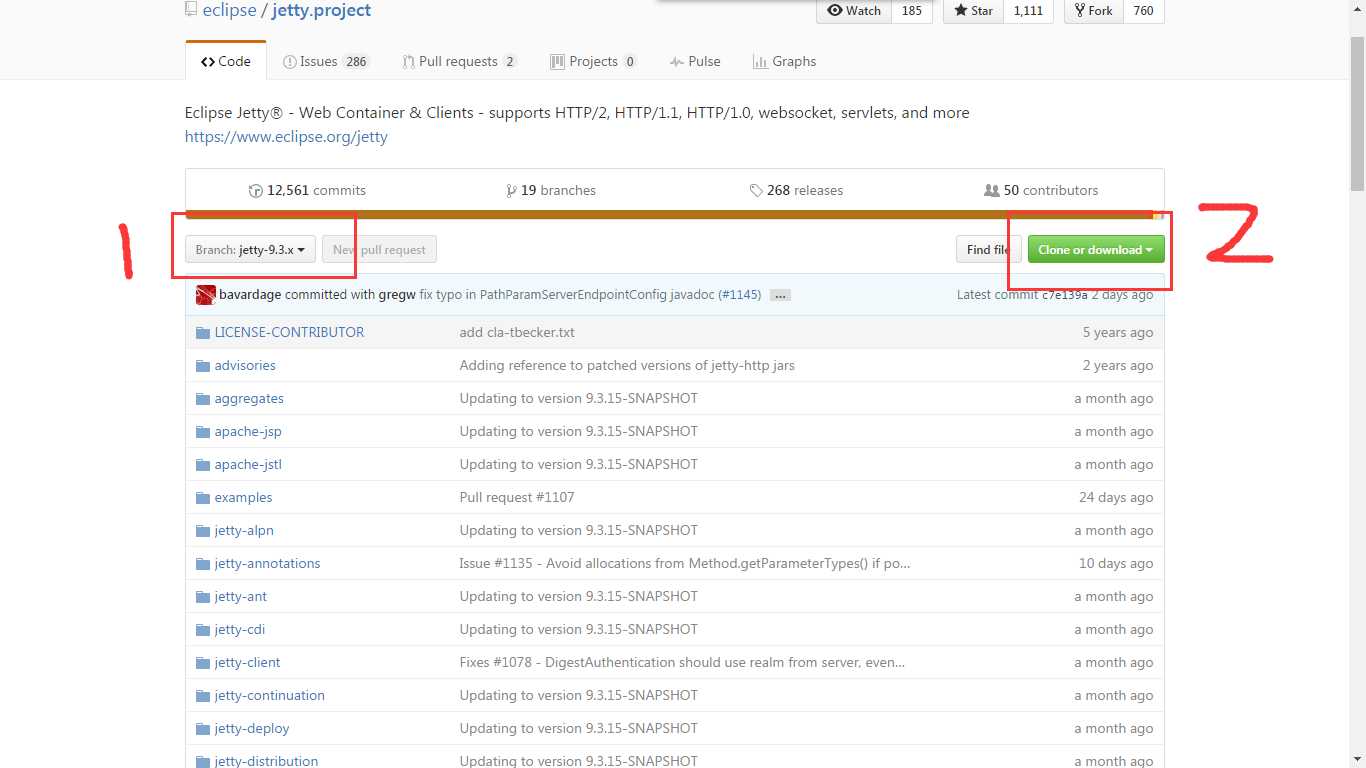
Task: Open the aggregates folder
Action: [249, 398]
